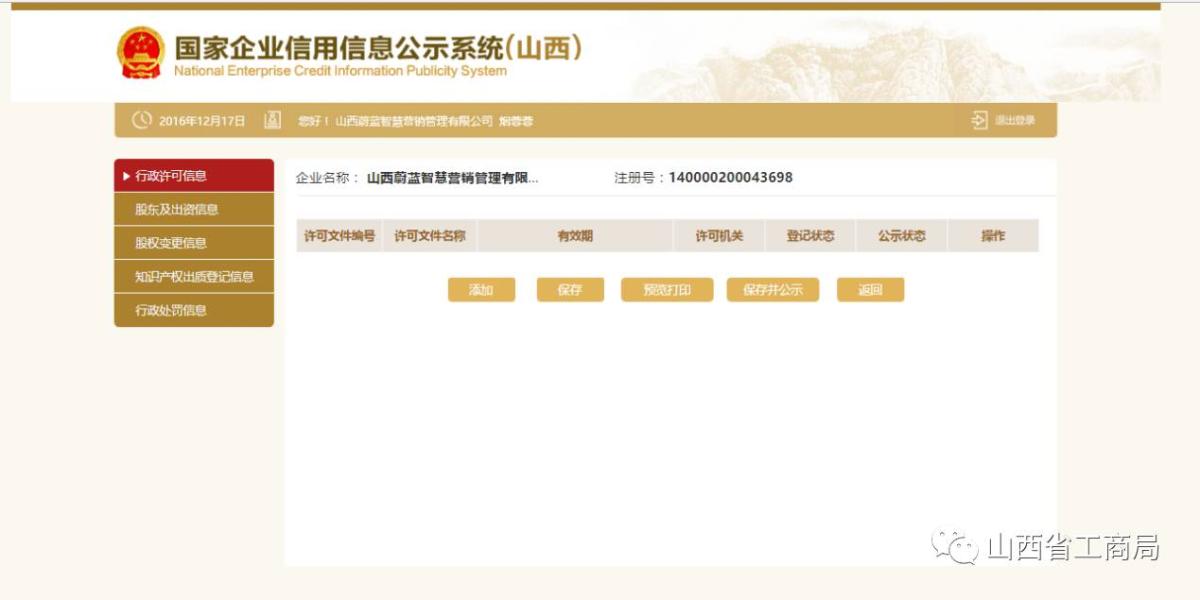
Task: Click the 有效期 column header
Action: [x=575, y=236]
